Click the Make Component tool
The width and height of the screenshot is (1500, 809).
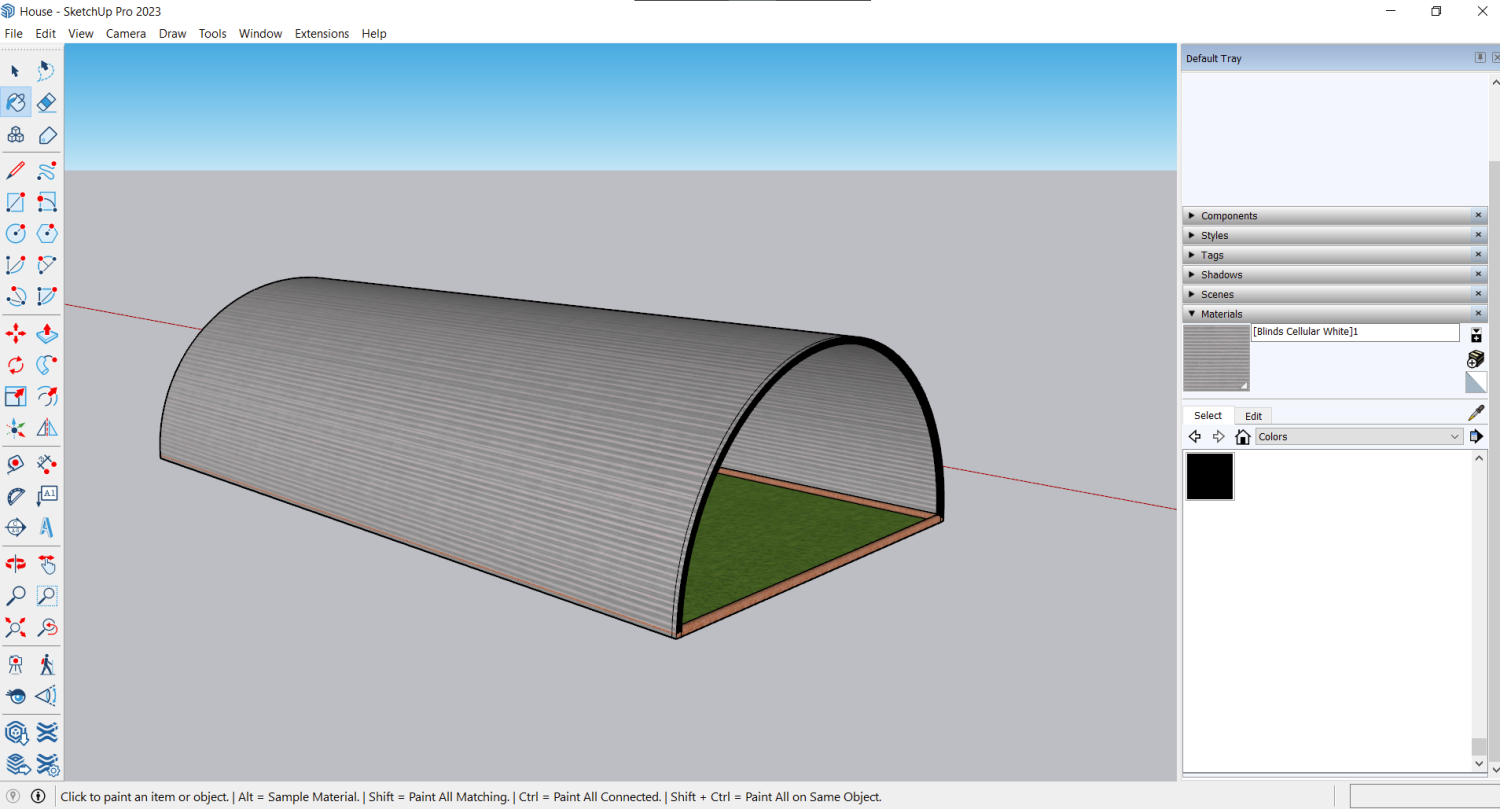(15, 135)
